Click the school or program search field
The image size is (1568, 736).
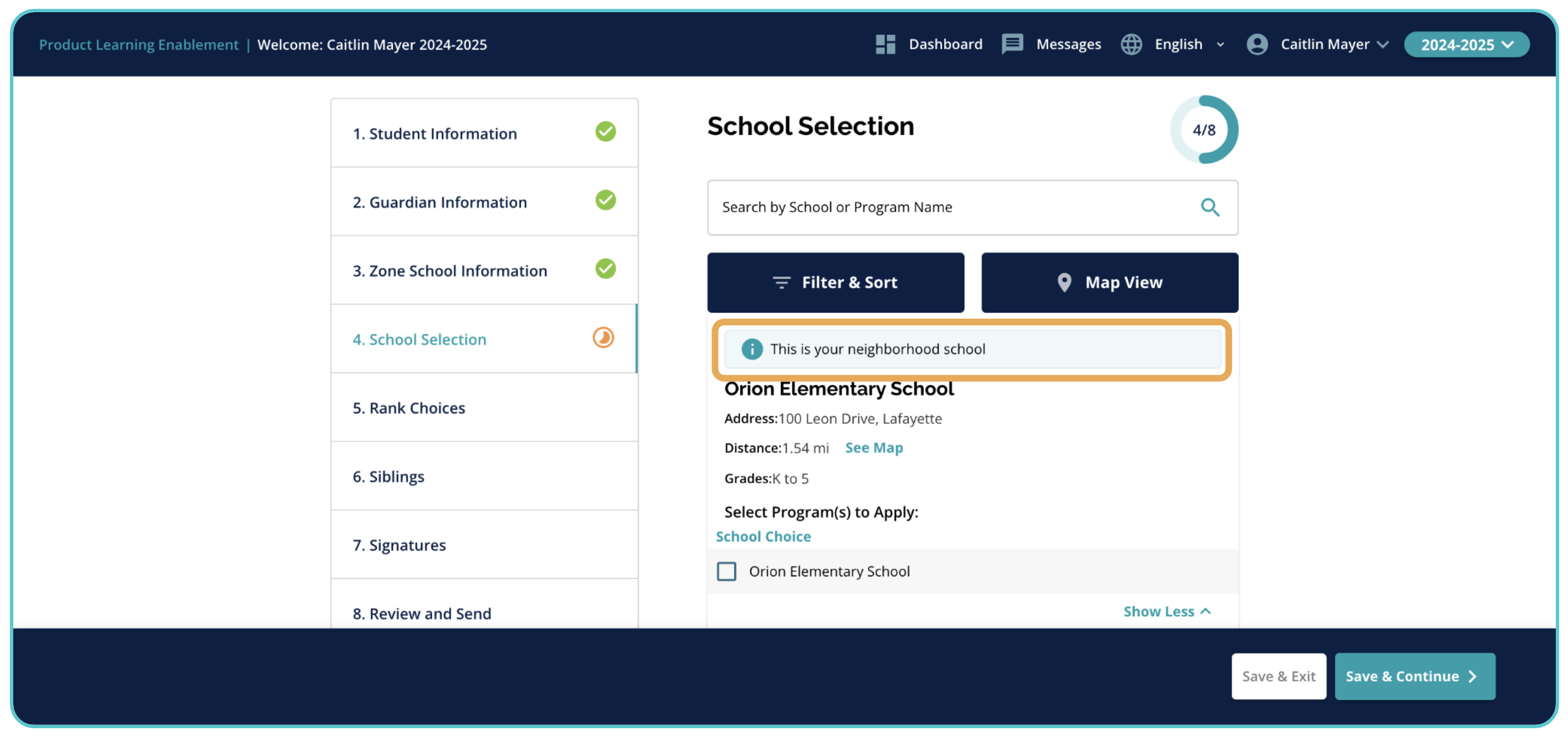[x=950, y=208]
